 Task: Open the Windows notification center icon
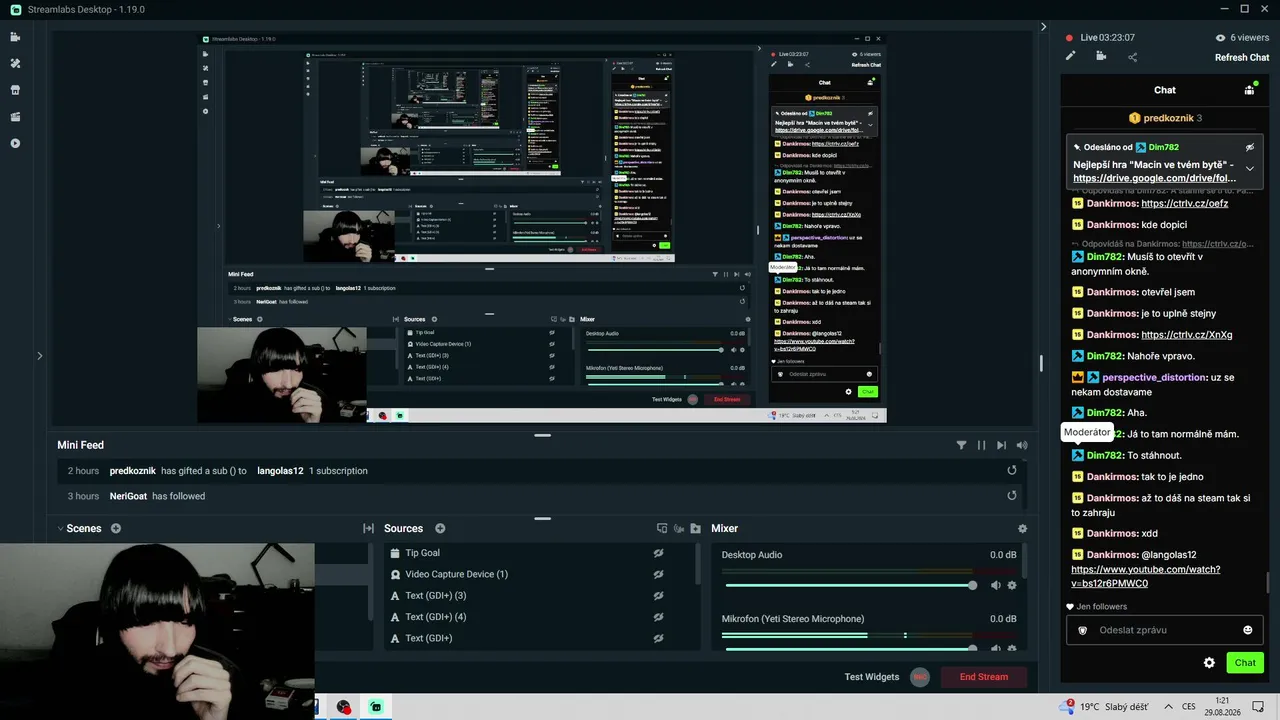pyautogui.click(x=1259, y=707)
